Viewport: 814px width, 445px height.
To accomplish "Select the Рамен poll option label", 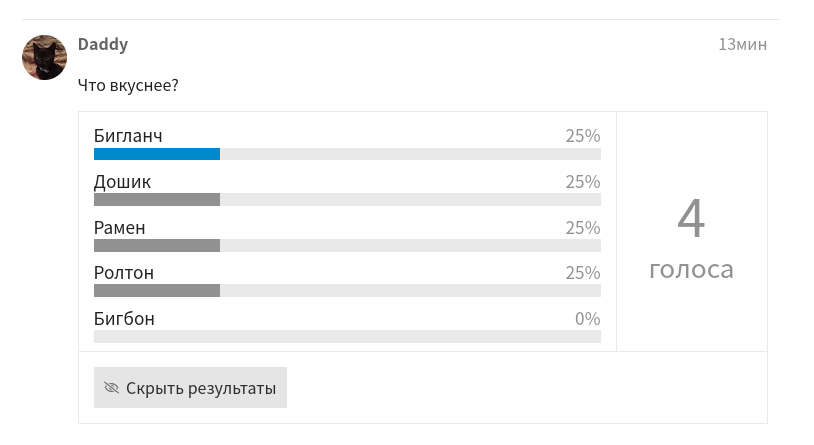I will [x=120, y=227].
